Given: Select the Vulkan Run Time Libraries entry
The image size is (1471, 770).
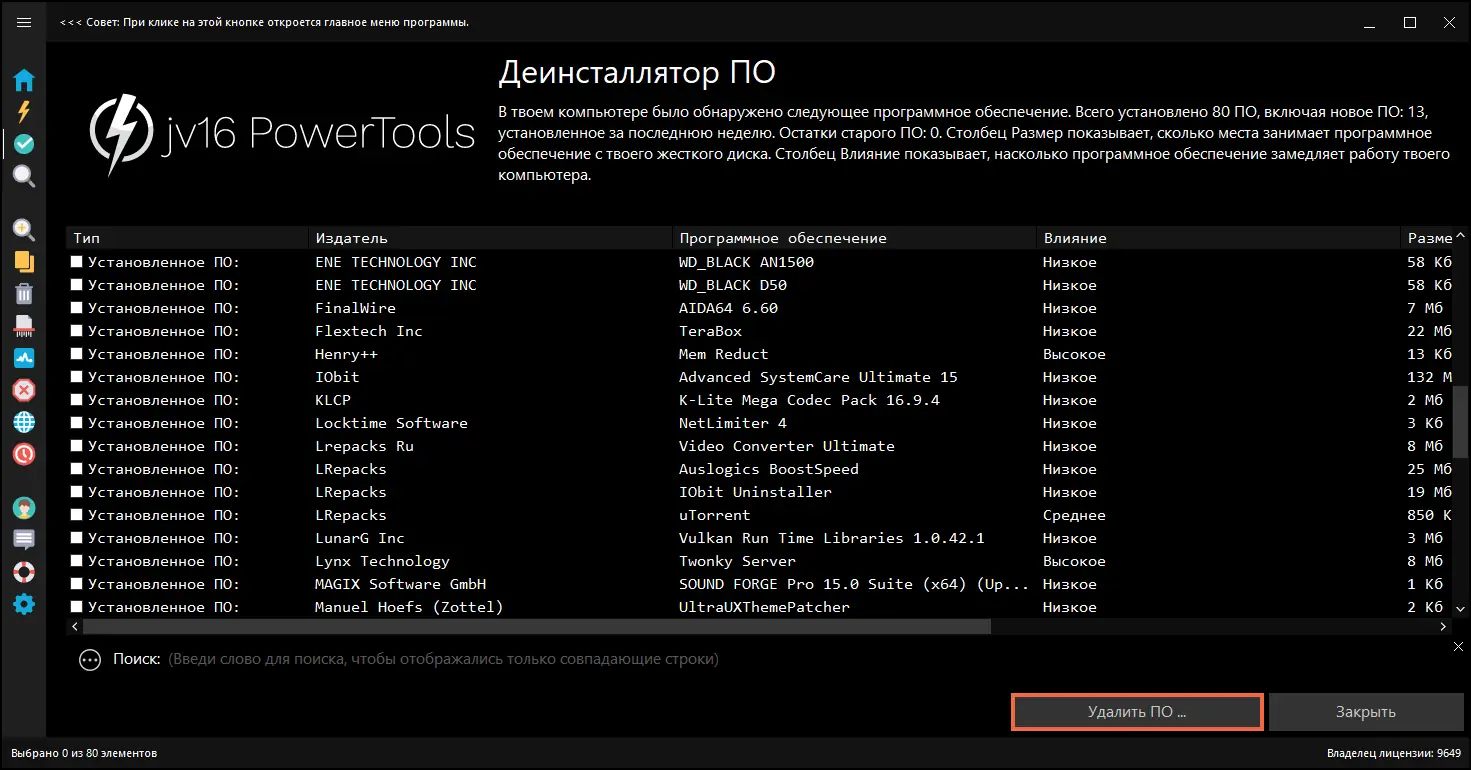Looking at the screenshot, I should (831, 538).
